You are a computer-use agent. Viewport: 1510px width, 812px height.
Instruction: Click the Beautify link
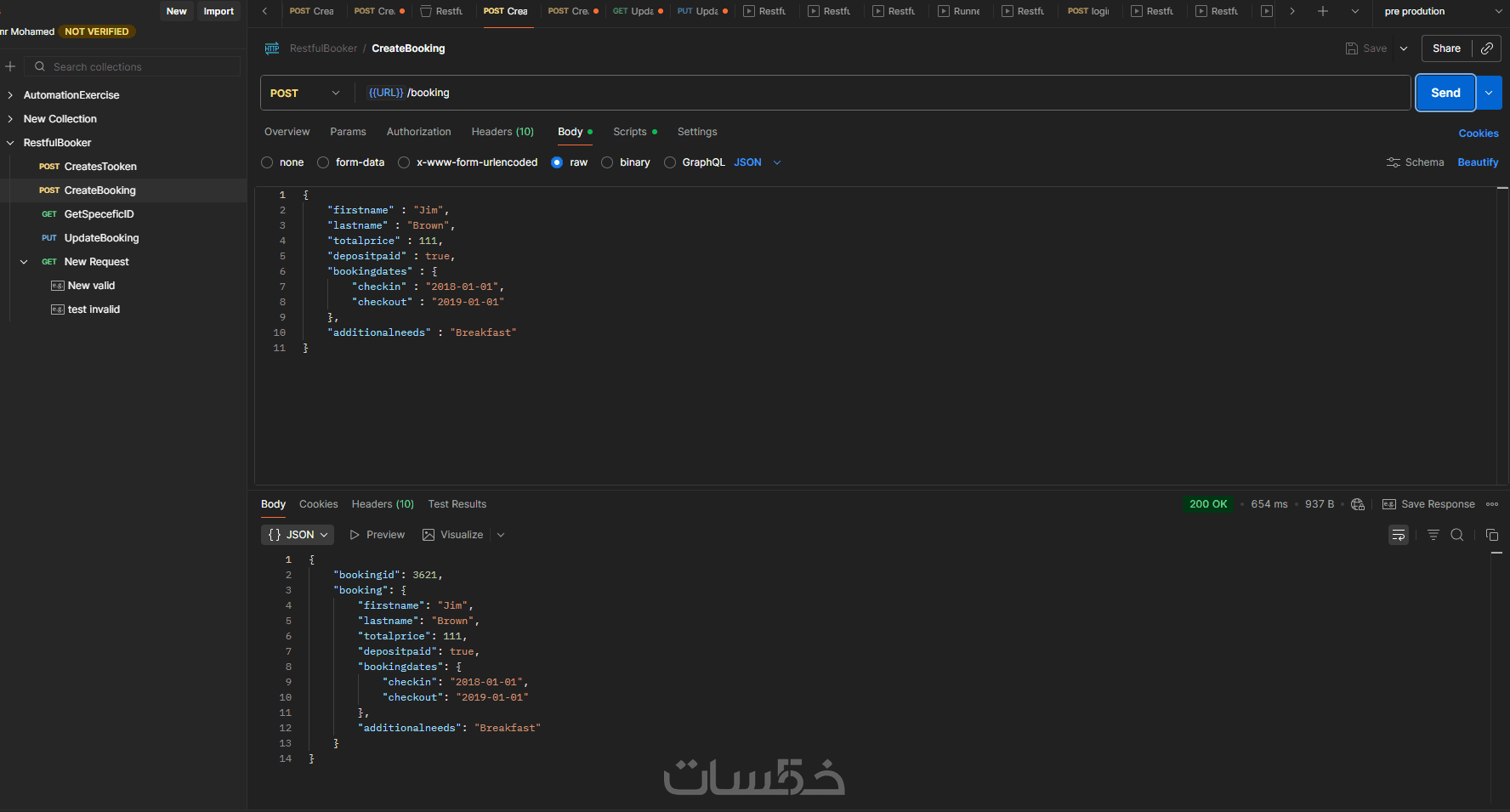click(x=1478, y=162)
